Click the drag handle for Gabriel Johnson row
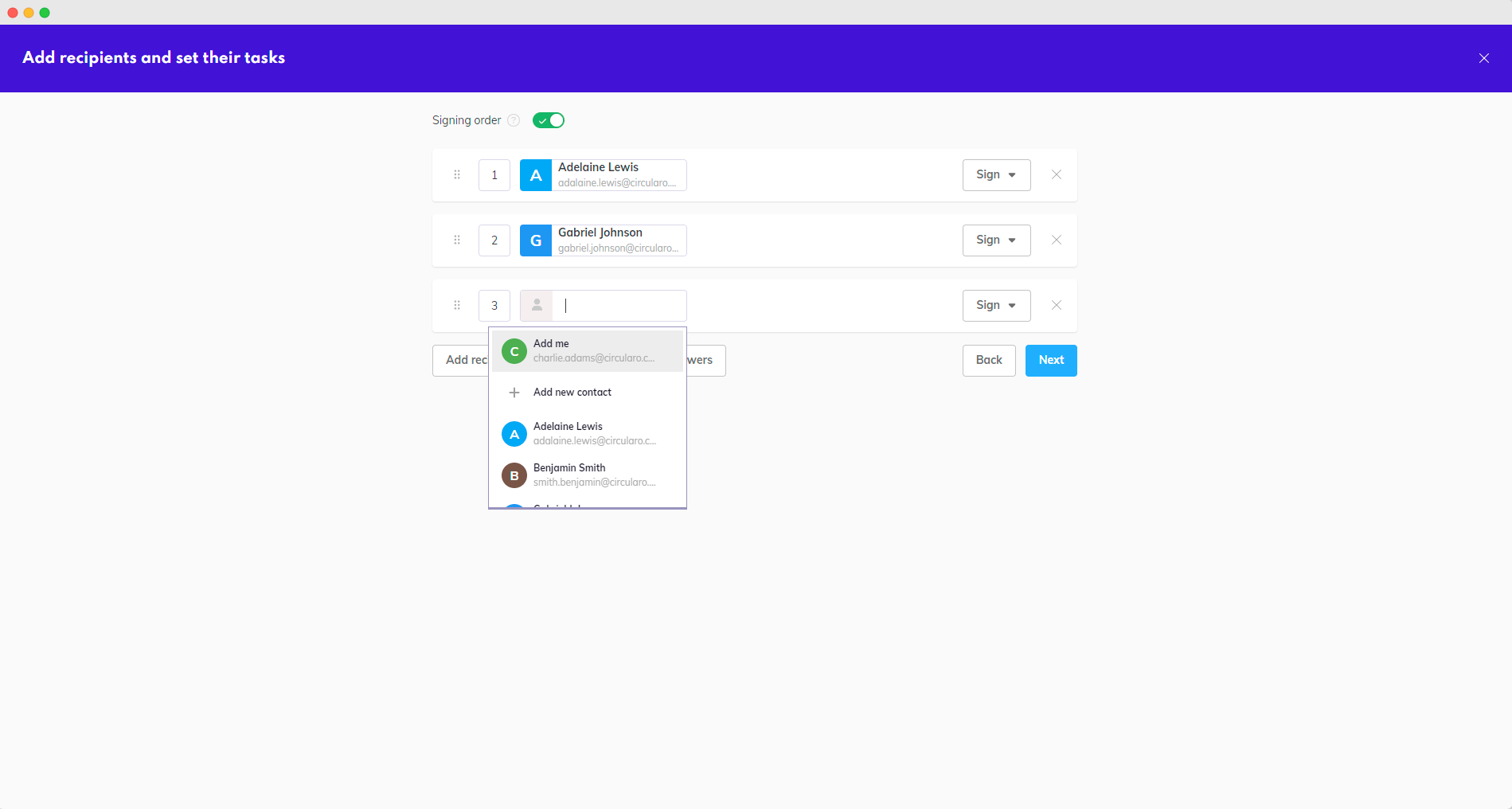1512x809 pixels. pos(457,240)
